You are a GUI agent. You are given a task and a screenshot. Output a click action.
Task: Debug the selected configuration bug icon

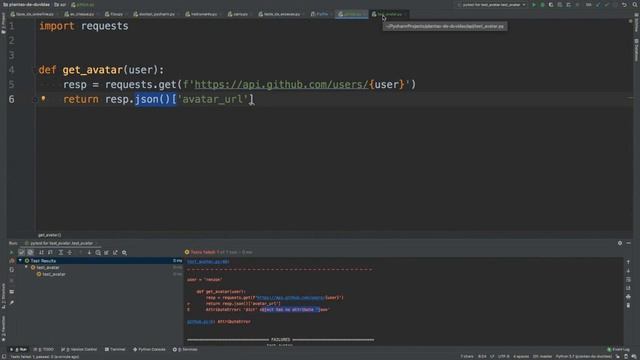tap(542, 4)
